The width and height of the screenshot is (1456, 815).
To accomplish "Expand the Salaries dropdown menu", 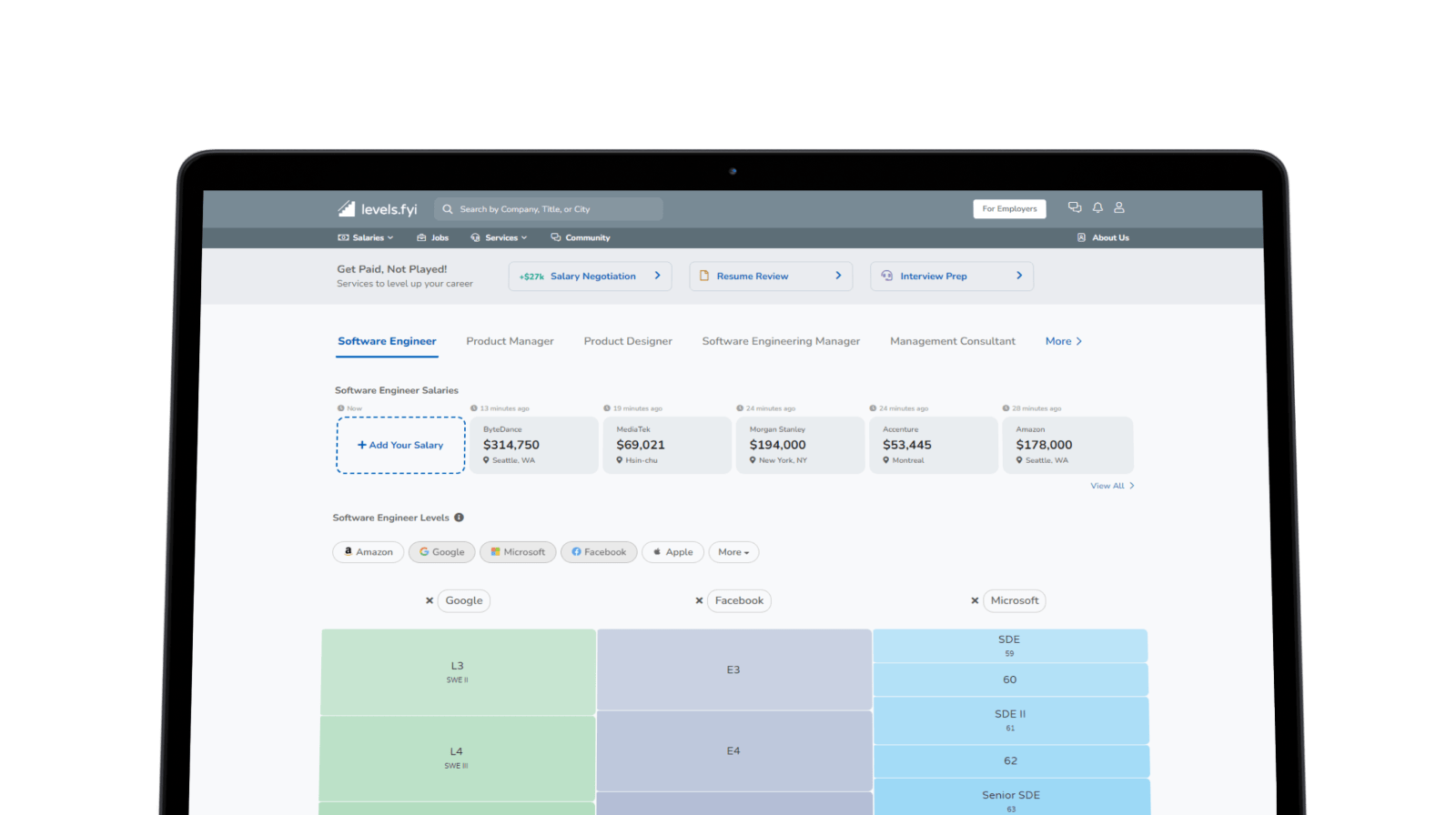I will [x=366, y=237].
